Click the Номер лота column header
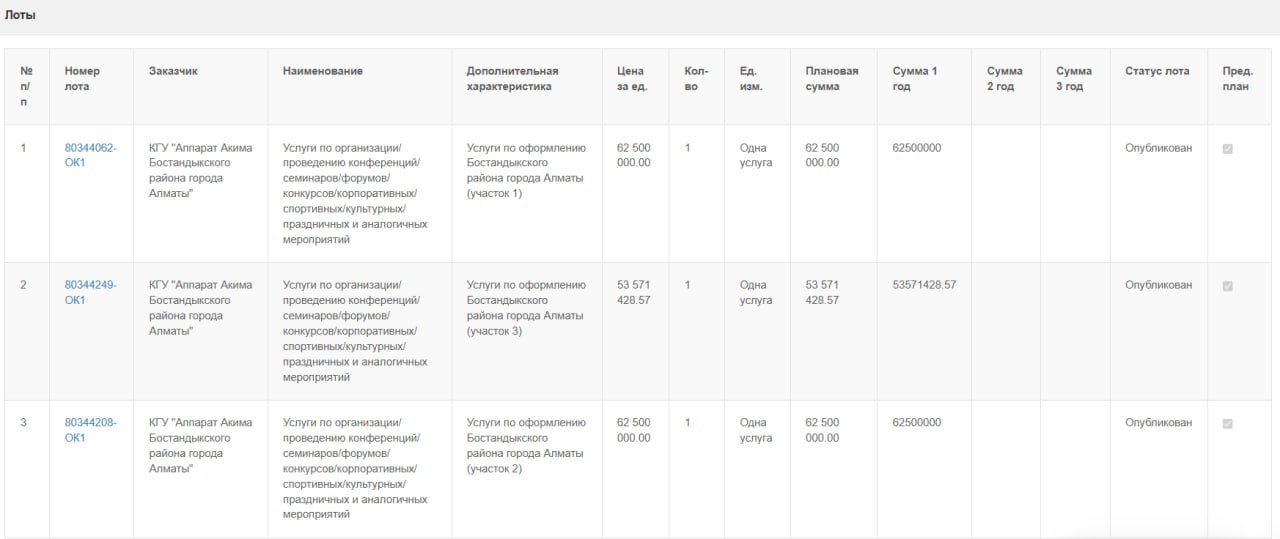 point(83,79)
